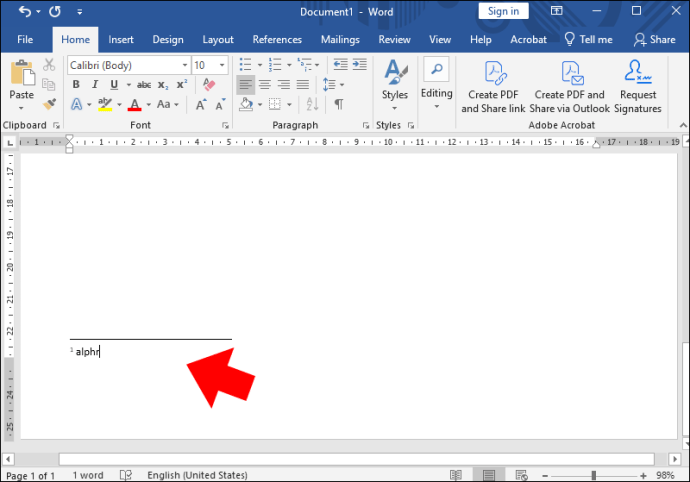Switch to the References tab

pyautogui.click(x=277, y=40)
